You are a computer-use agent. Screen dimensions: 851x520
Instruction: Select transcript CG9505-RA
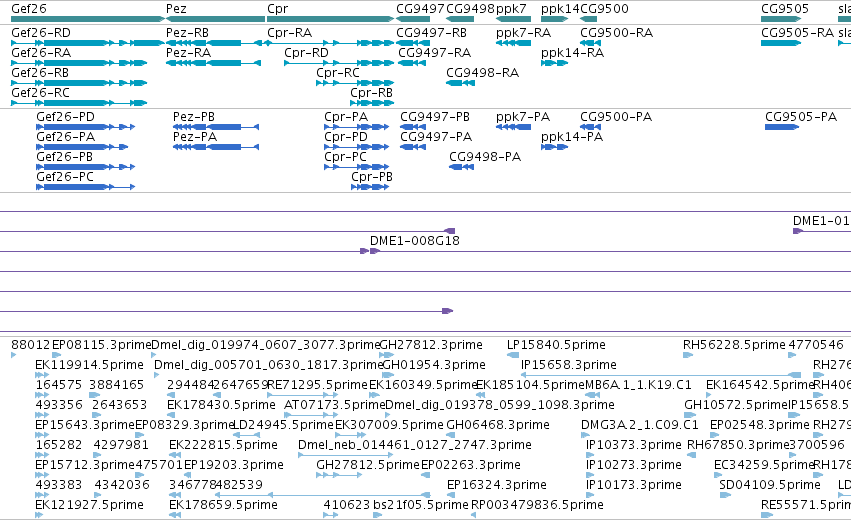[781, 43]
